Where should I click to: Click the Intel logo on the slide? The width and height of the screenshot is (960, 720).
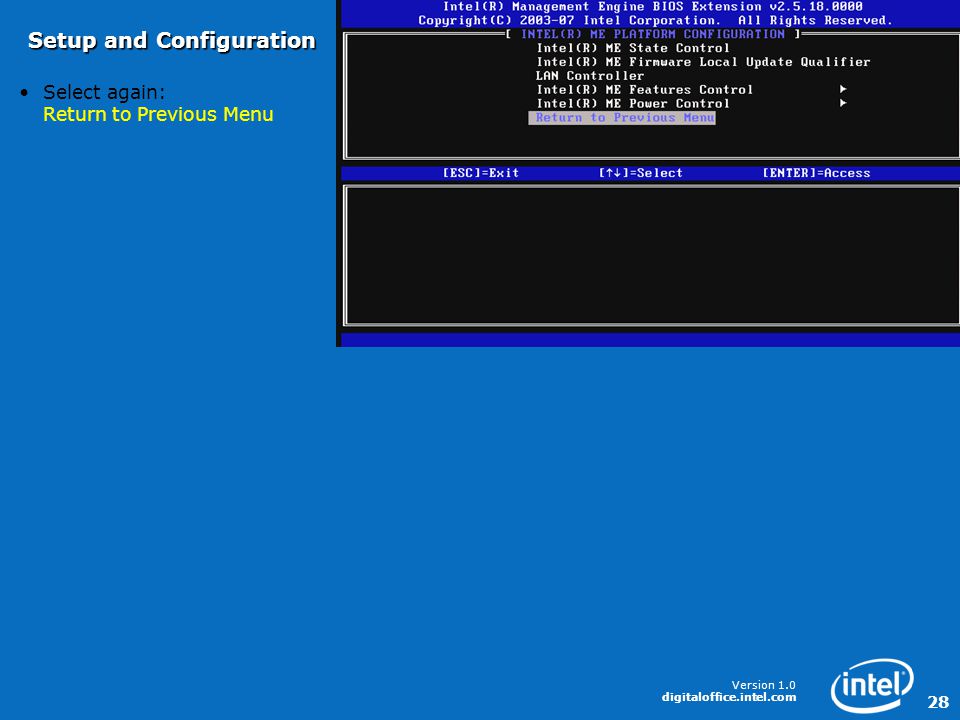(x=872, y=685)
